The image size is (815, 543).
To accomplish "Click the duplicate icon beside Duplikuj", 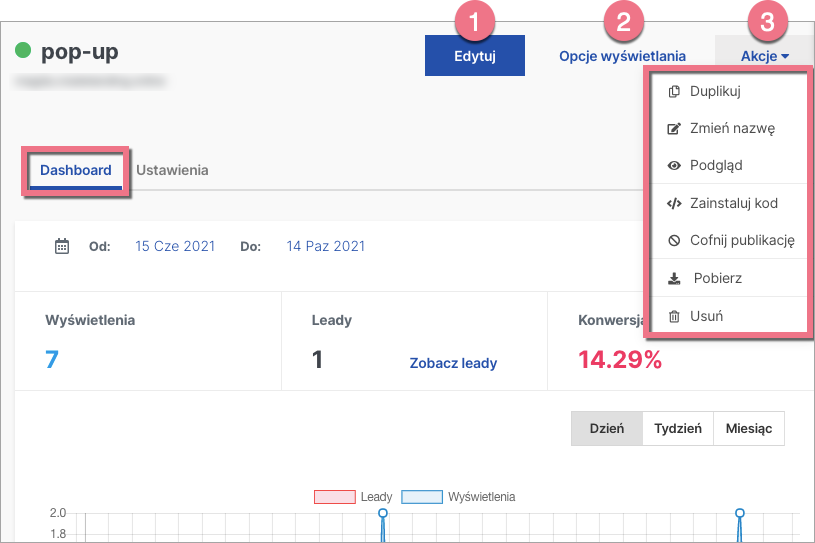I will pyautogui.click(x=674, y=91).
